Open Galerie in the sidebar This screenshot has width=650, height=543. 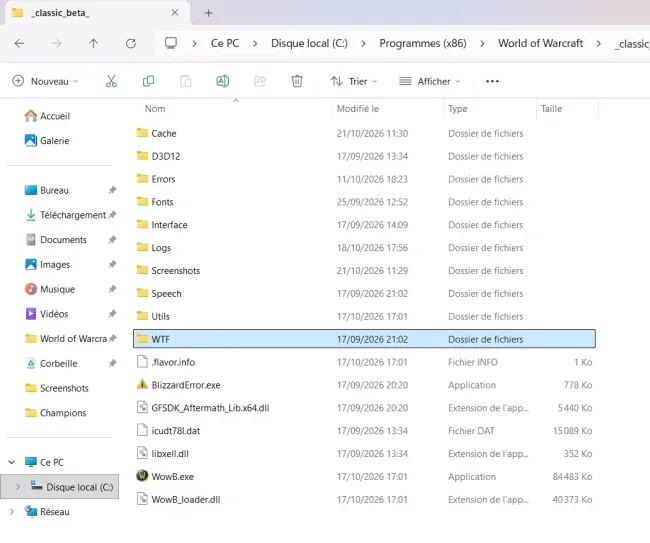47,141
